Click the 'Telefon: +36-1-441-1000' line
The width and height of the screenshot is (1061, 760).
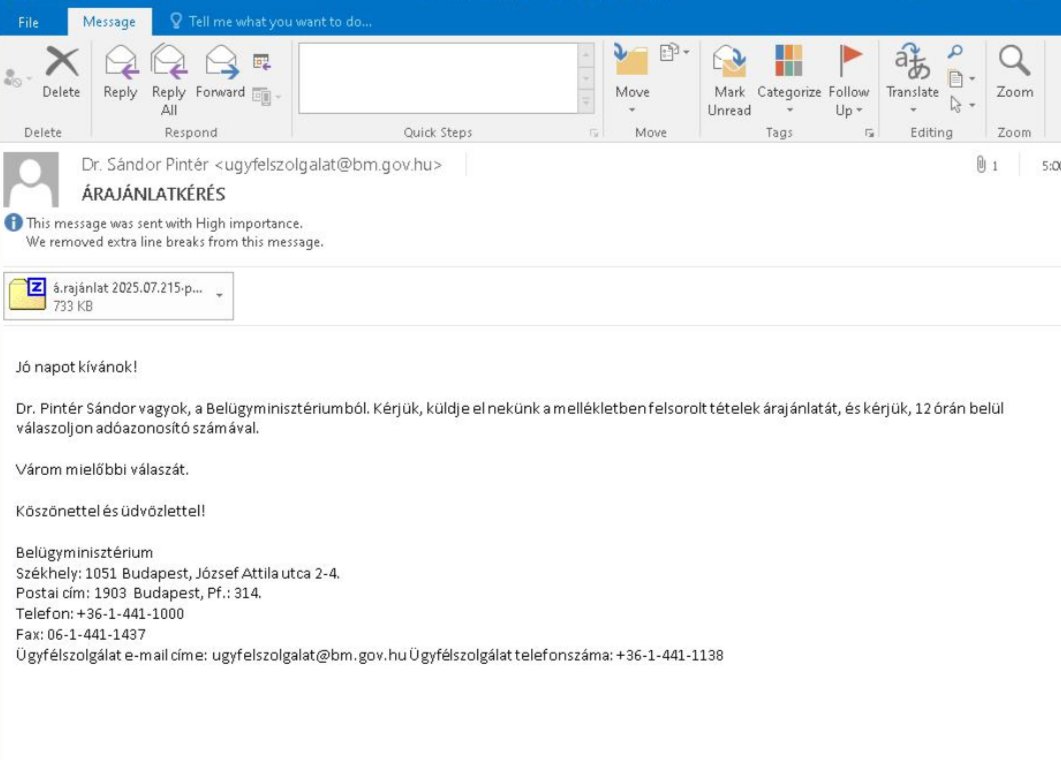click(x=100, y=614)
